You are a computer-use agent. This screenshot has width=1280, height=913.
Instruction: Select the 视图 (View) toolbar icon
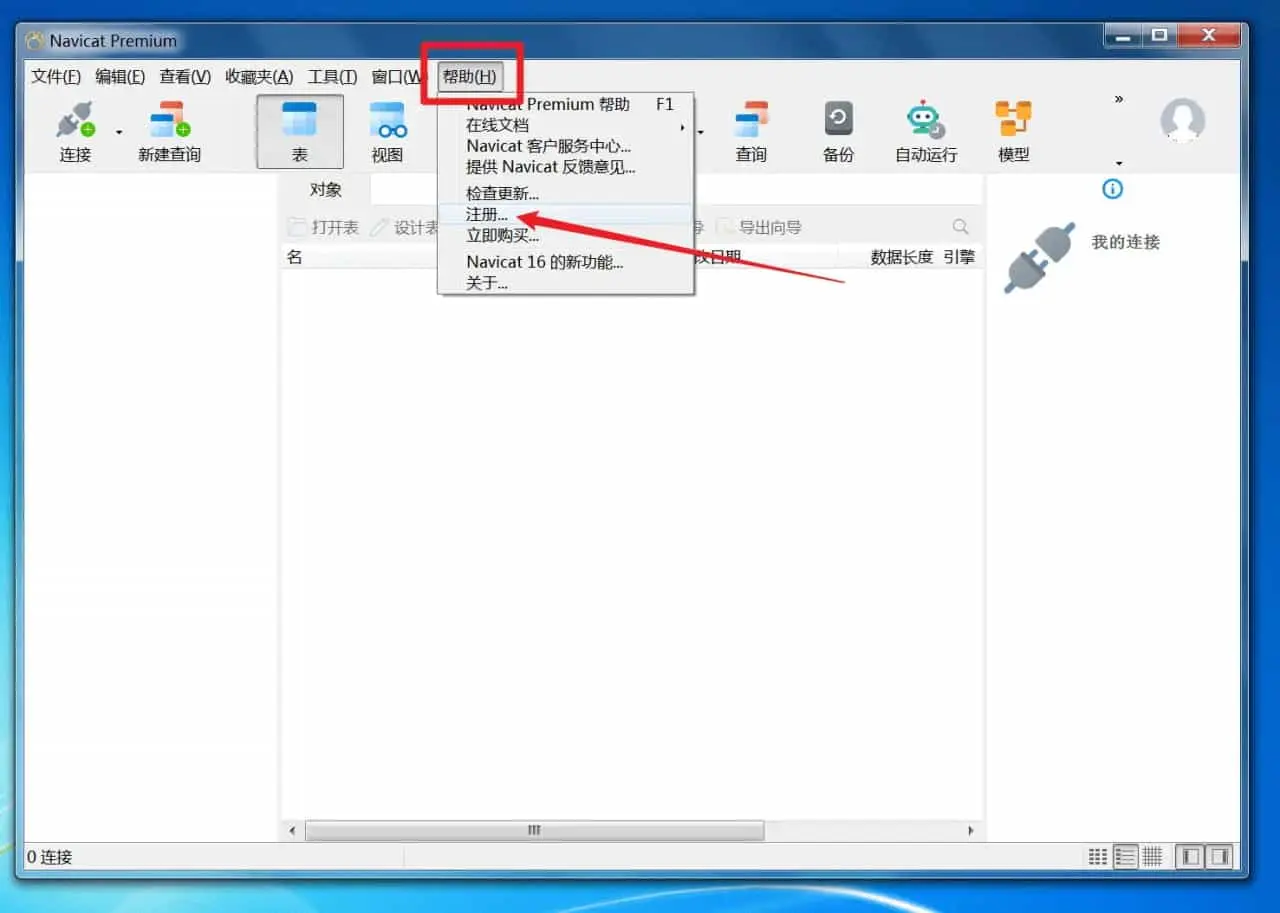click(387, 120)
